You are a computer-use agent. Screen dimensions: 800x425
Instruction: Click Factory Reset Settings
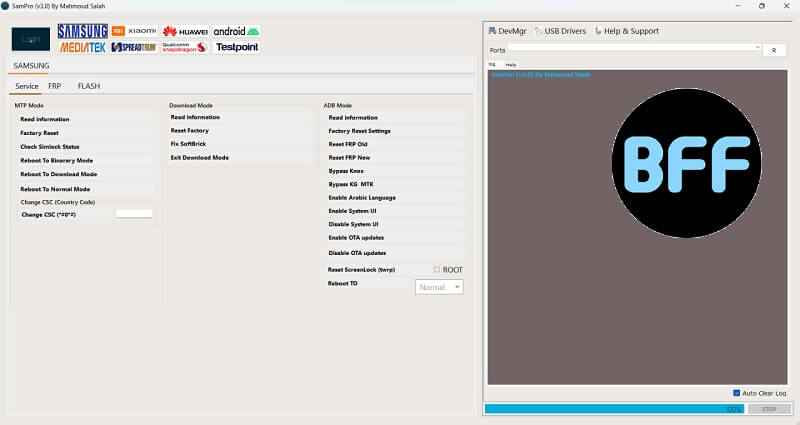click(x=395, y=131)
